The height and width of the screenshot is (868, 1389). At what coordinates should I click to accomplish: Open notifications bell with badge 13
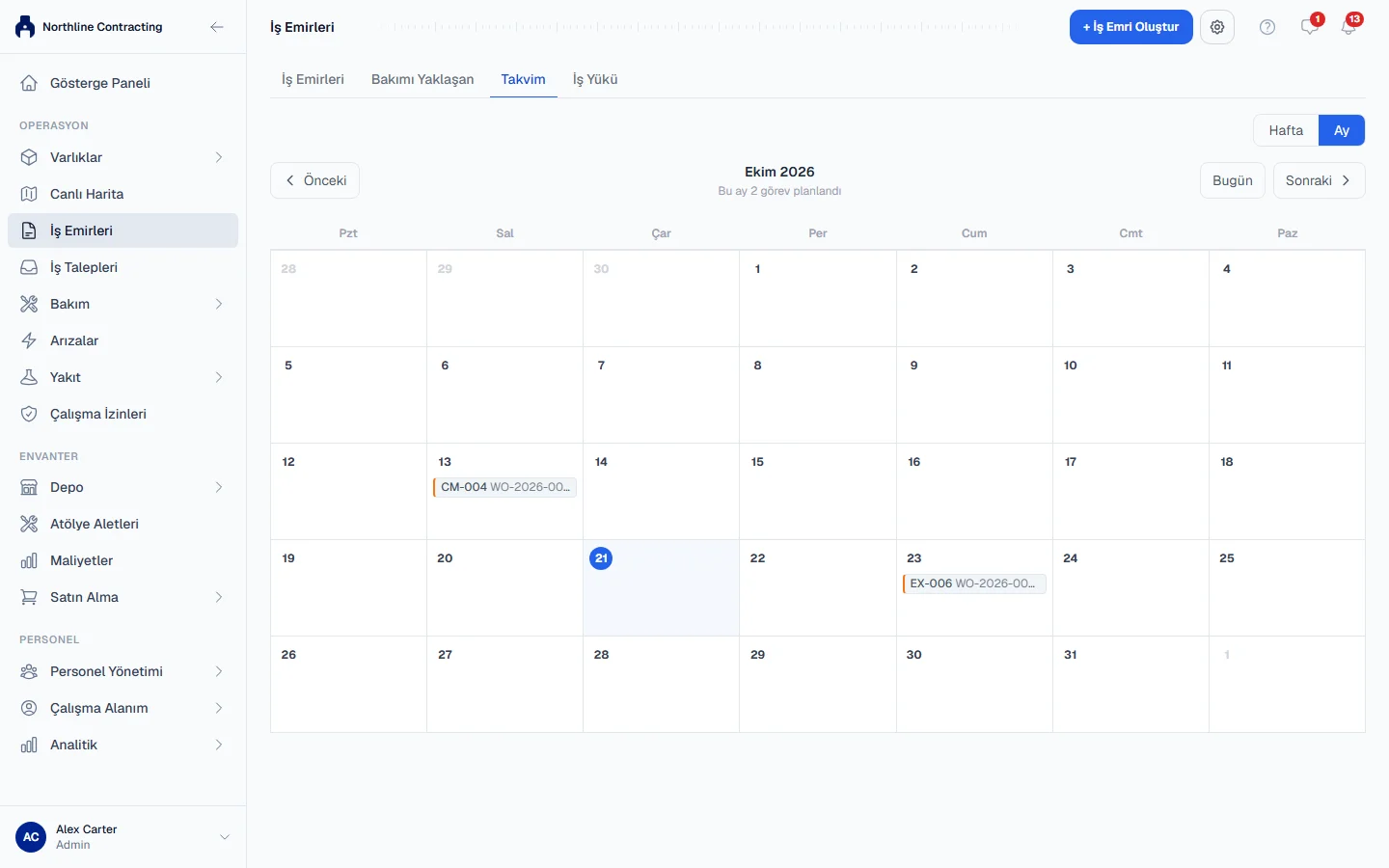click(x=1348, y=27)
